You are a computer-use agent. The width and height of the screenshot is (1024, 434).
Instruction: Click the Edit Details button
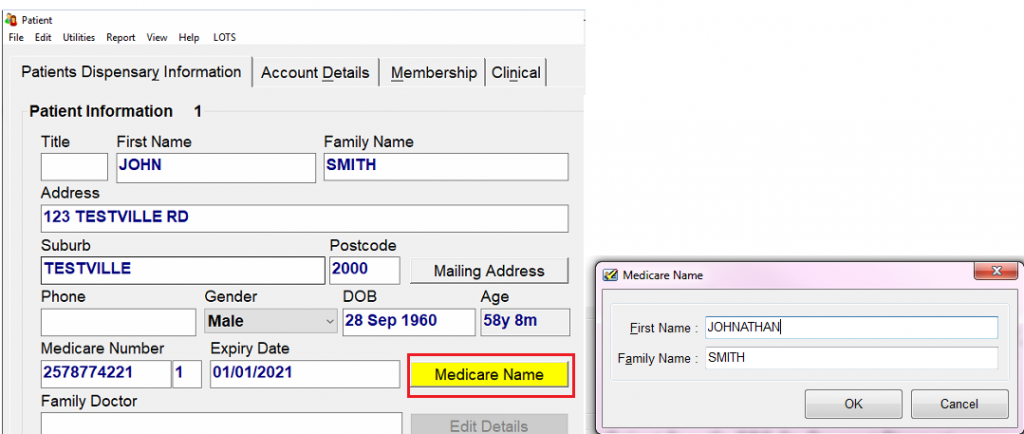click(x=489, y=426)
